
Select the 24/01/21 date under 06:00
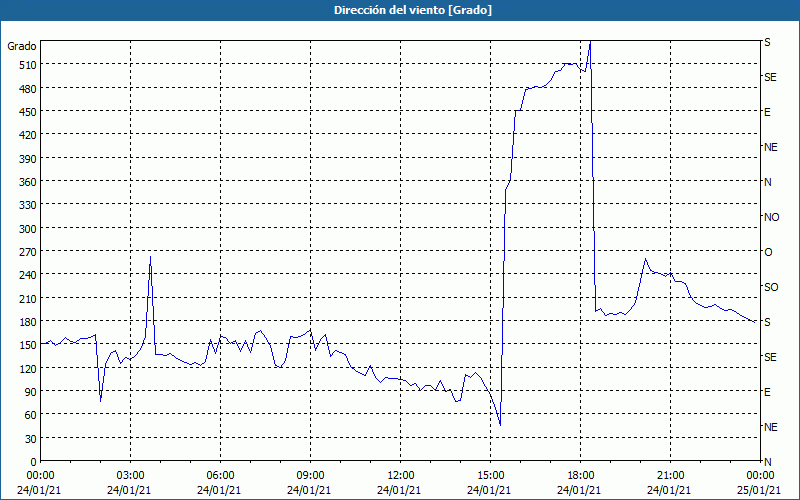220,490
